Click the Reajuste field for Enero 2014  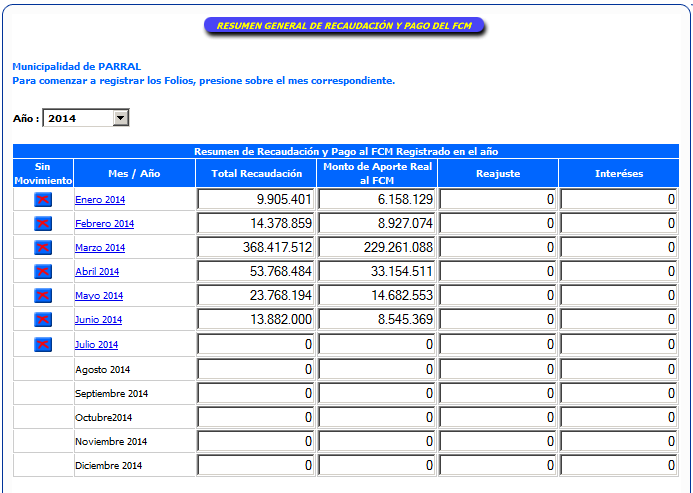(498, 199)
